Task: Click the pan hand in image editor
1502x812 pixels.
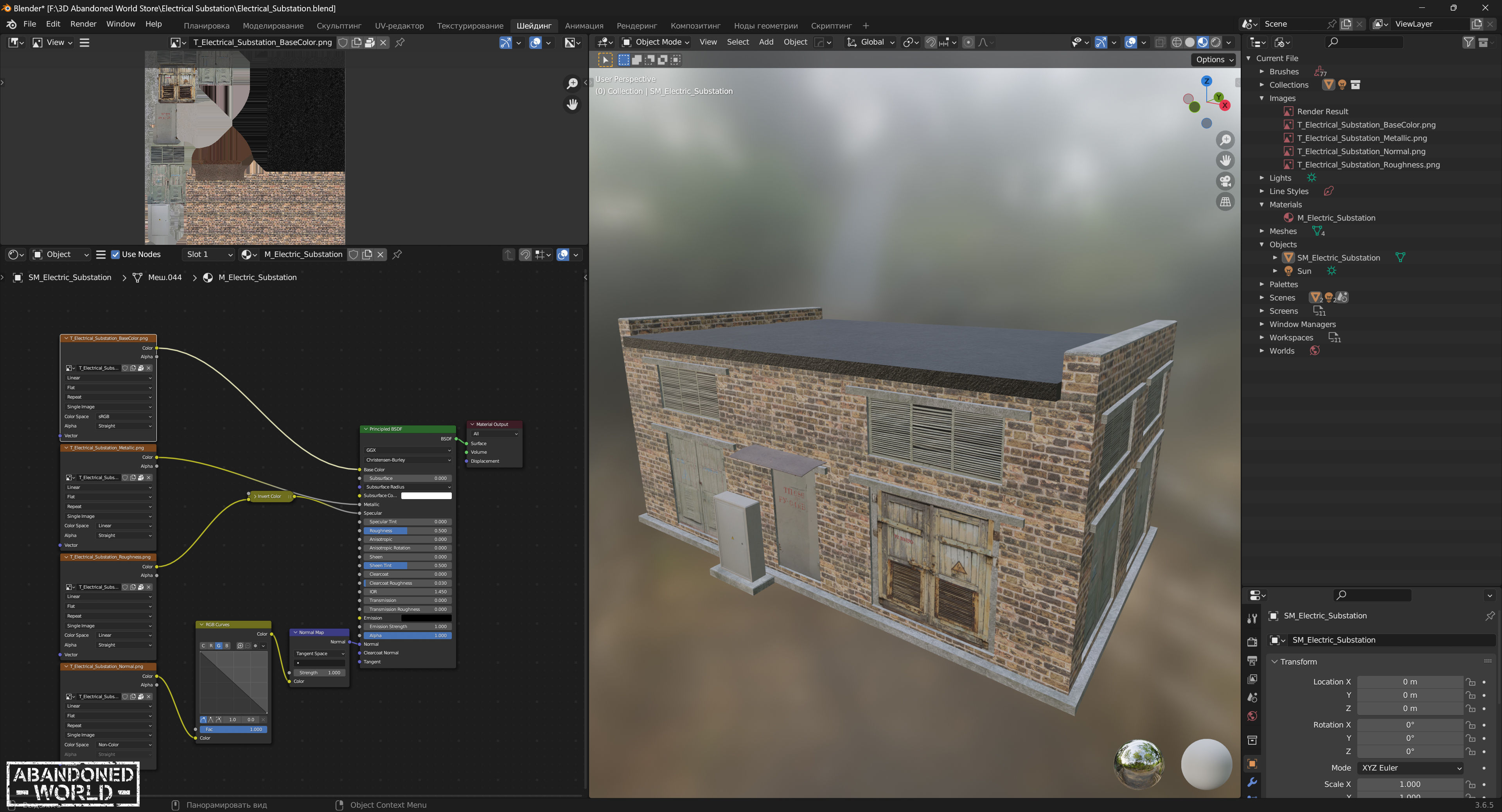Action: tap(572, 104)
